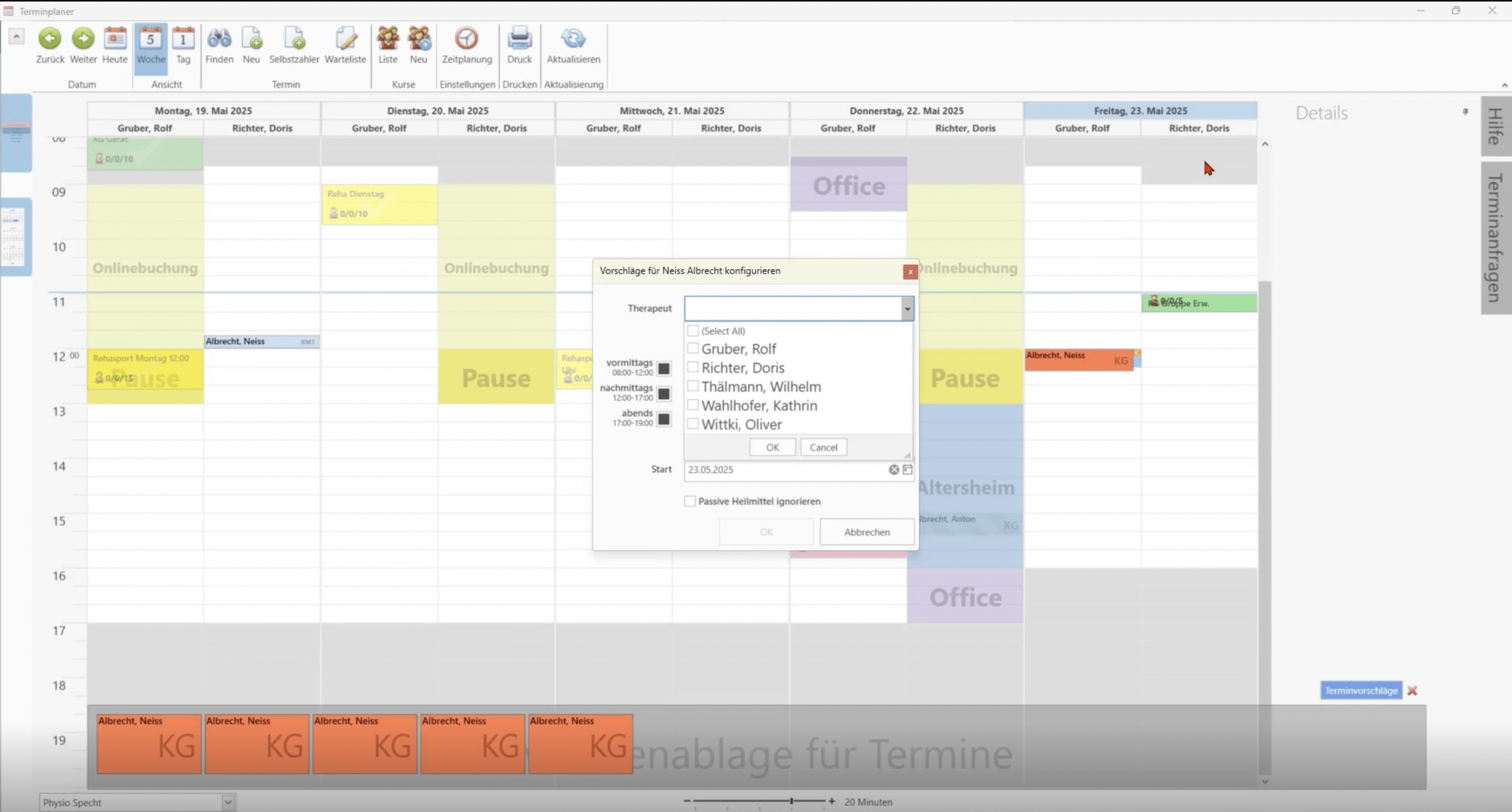1512x812 pixels.
Task: Toggle the vormittags time filter
Action: point(664,368)
